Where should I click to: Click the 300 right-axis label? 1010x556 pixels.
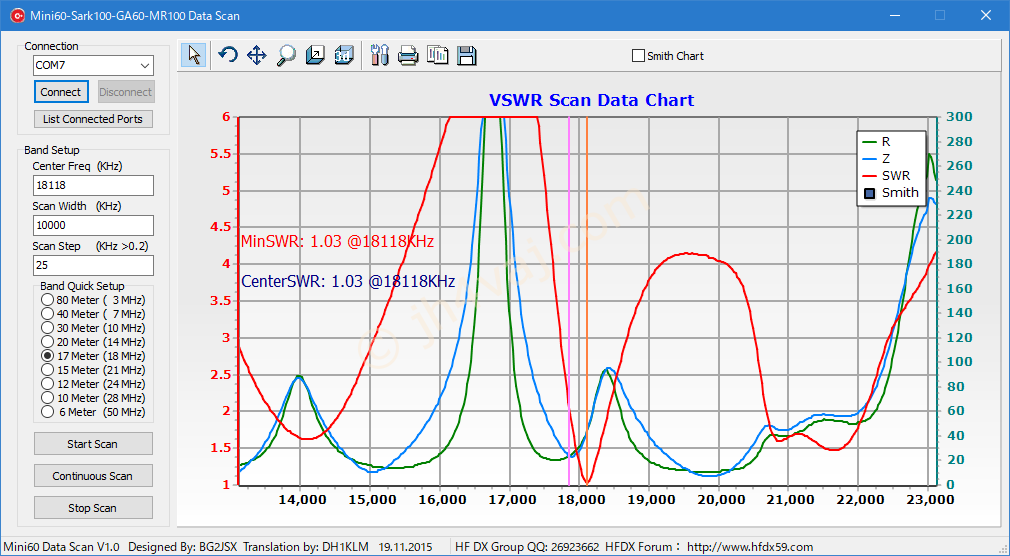pos(960,117)
